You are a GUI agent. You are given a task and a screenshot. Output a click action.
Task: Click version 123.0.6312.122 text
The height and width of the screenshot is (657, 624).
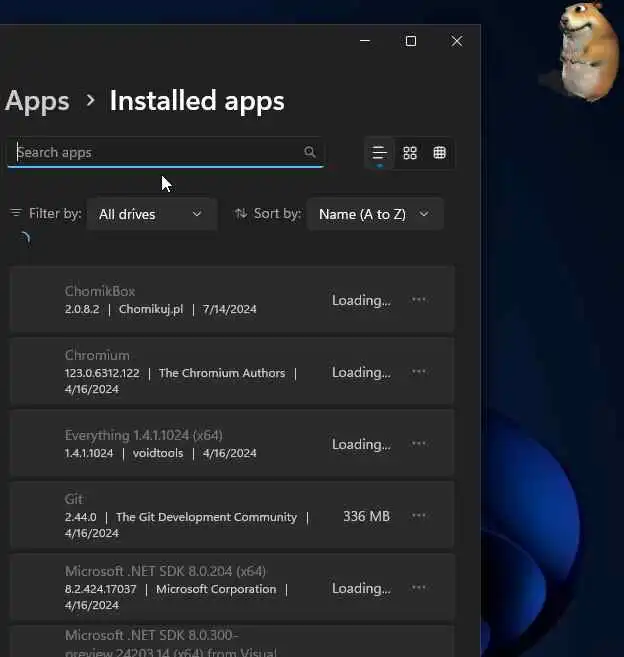point(102,373)
